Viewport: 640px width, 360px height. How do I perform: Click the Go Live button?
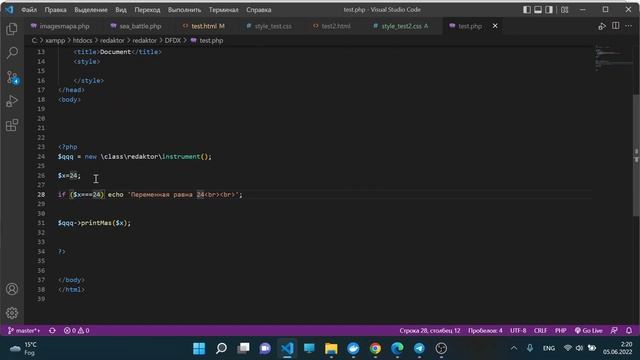click(588, 331)
